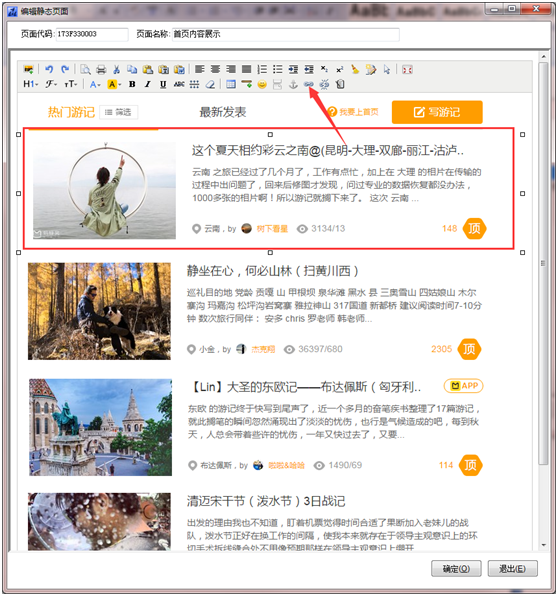This screenshot has height=596, width=558.
Task: Click the ordered list icon
Action: [262, 69]
